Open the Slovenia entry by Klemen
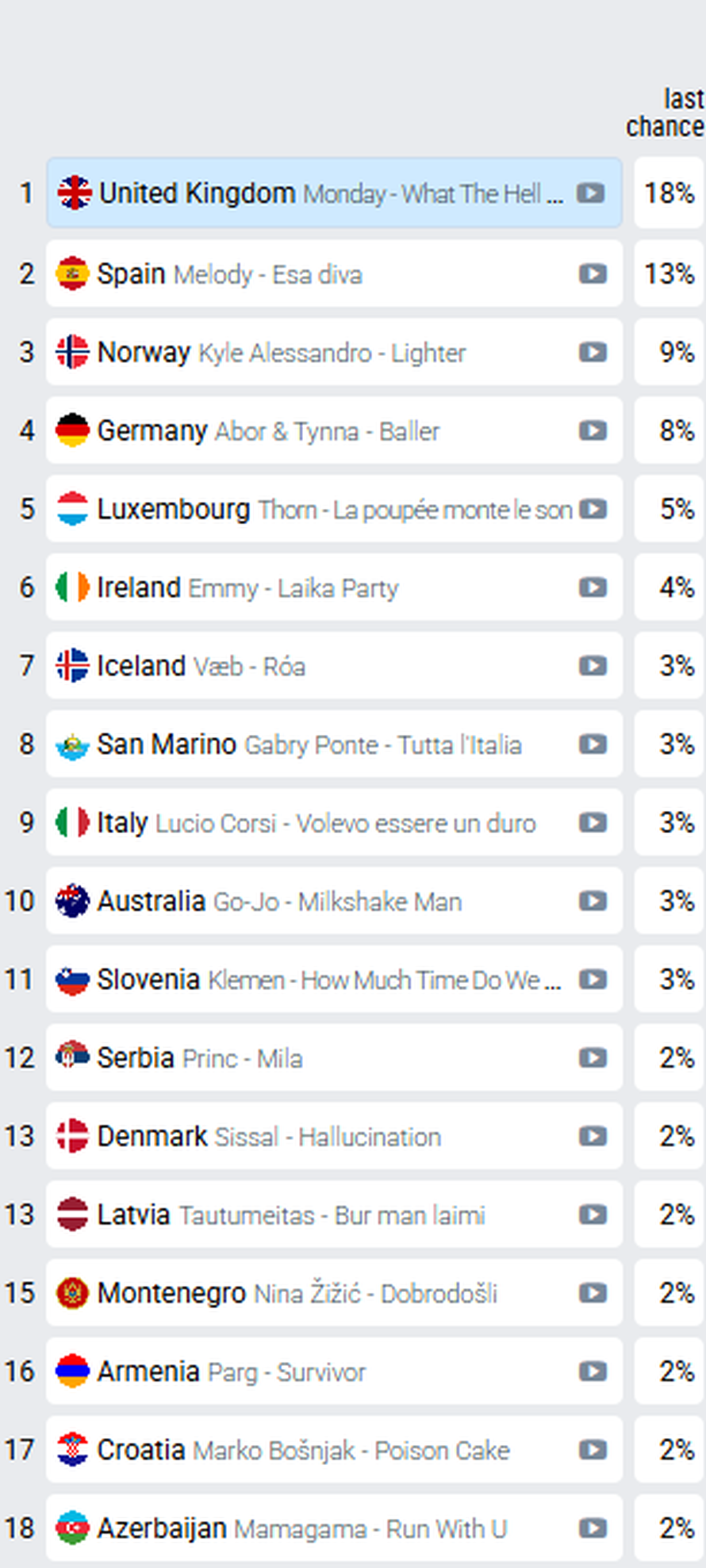706x1568 pixels. pyautogui.click(x=317, y=980)
